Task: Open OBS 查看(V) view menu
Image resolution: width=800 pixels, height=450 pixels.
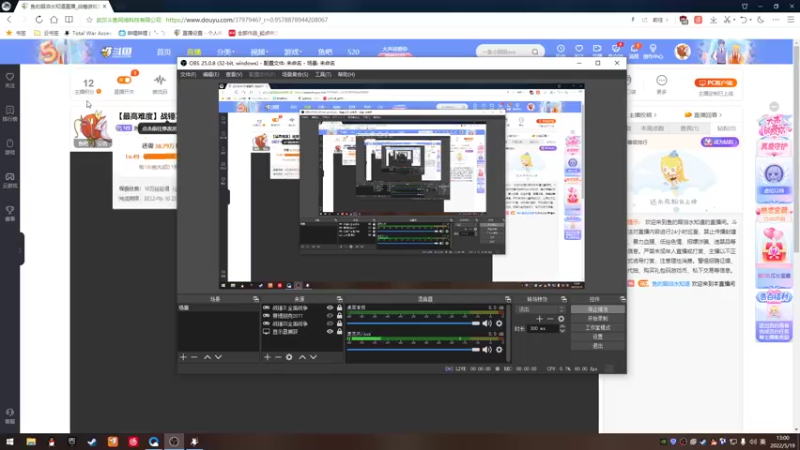Action: coord(234,74)
